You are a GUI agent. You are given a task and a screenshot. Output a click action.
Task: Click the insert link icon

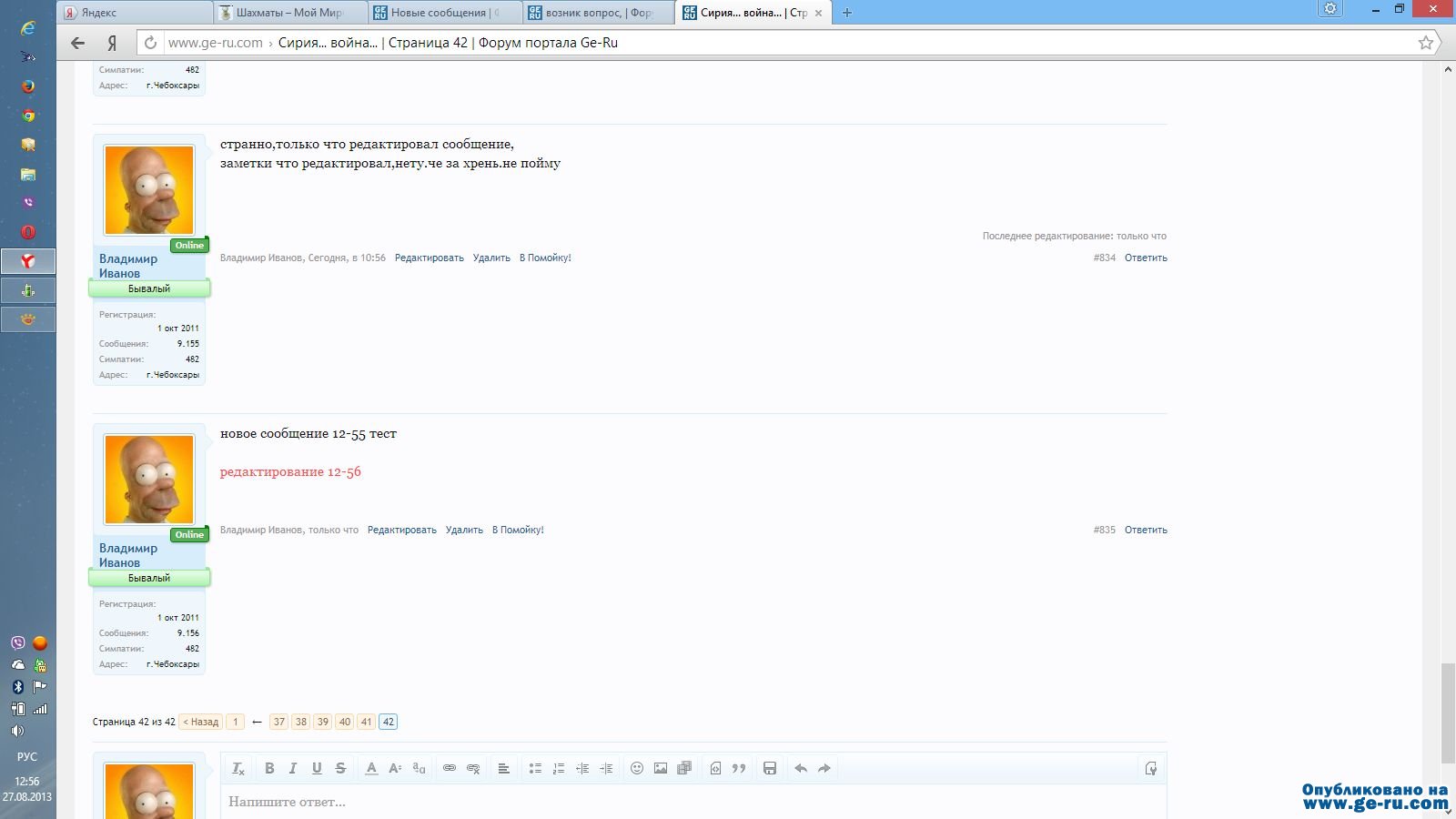point(450,768)
